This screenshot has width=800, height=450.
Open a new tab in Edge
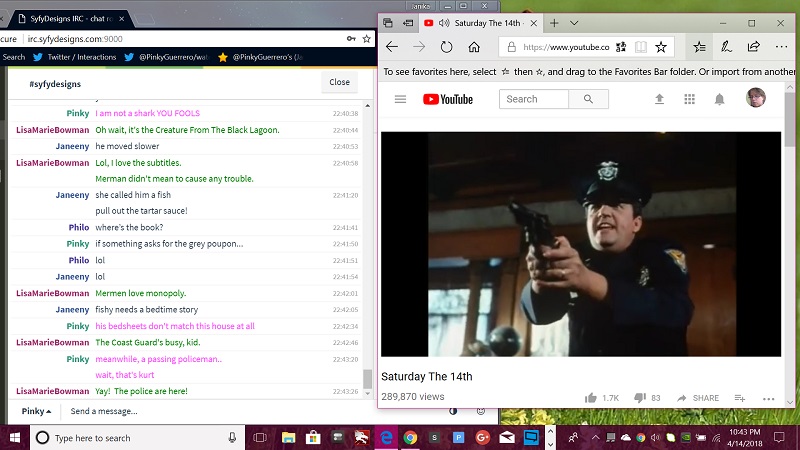click(x=554, y=23)
